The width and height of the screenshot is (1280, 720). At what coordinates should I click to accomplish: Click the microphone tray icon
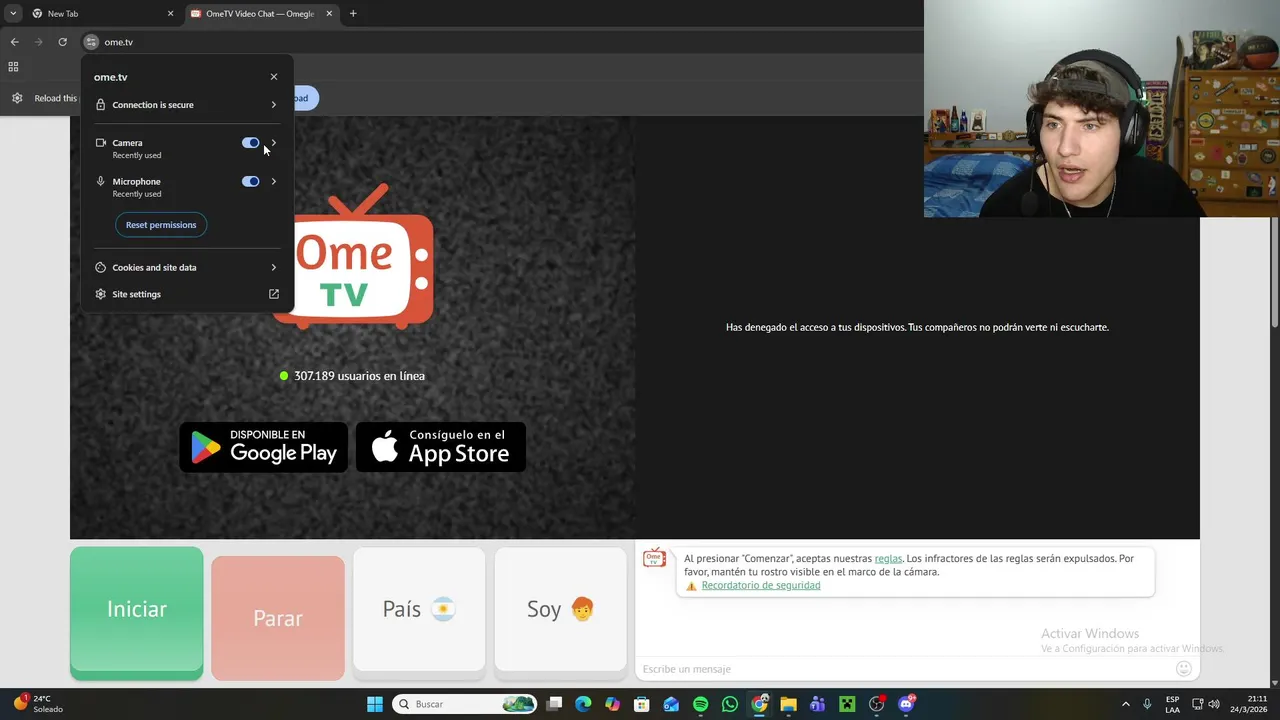[x=1147, y=704]
